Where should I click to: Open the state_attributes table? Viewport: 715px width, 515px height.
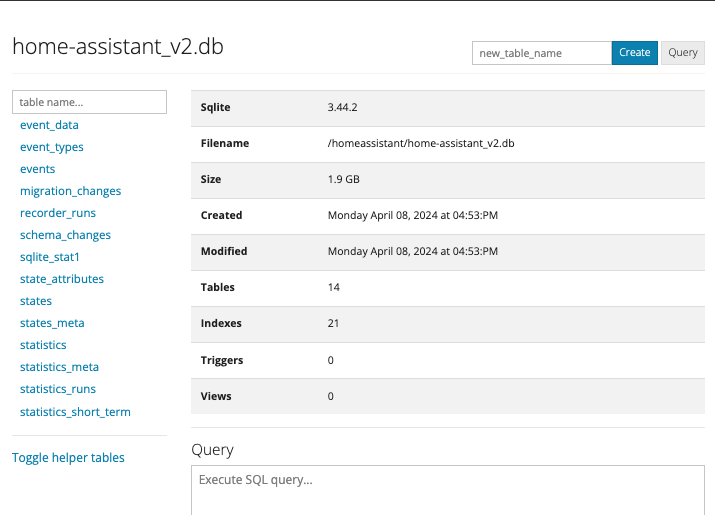[x=62, y=279]
